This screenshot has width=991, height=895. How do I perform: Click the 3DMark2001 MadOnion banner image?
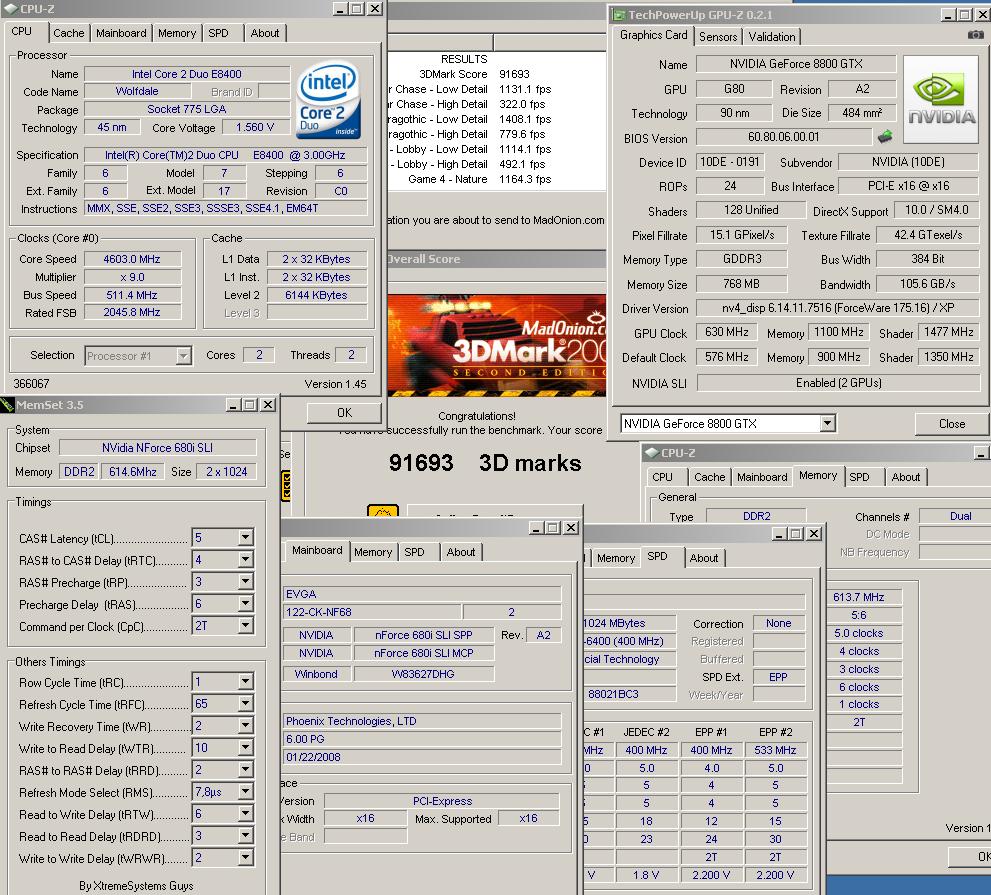point(497,345)
